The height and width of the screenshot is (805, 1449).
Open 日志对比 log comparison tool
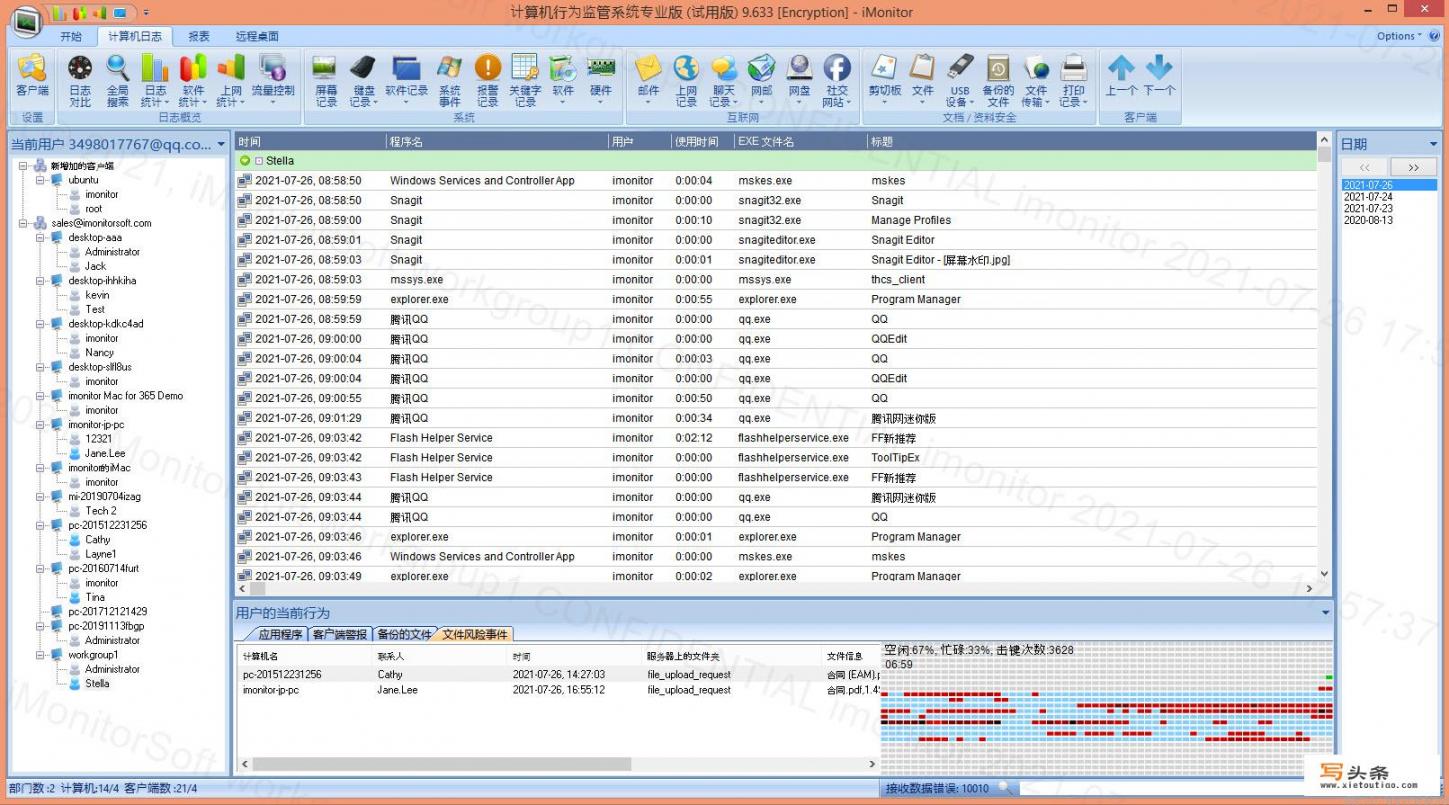80,79
